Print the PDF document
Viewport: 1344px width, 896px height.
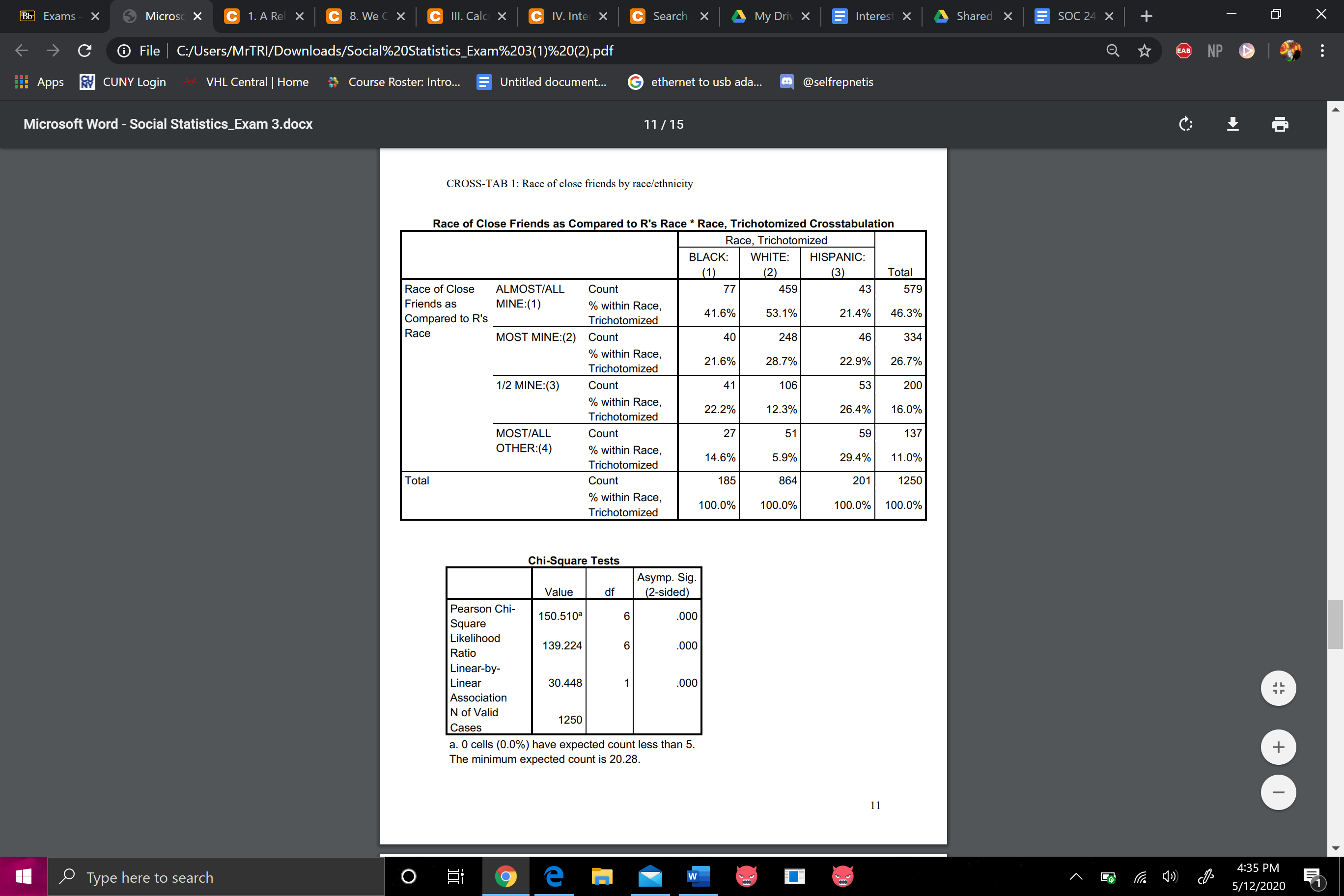1280,124
